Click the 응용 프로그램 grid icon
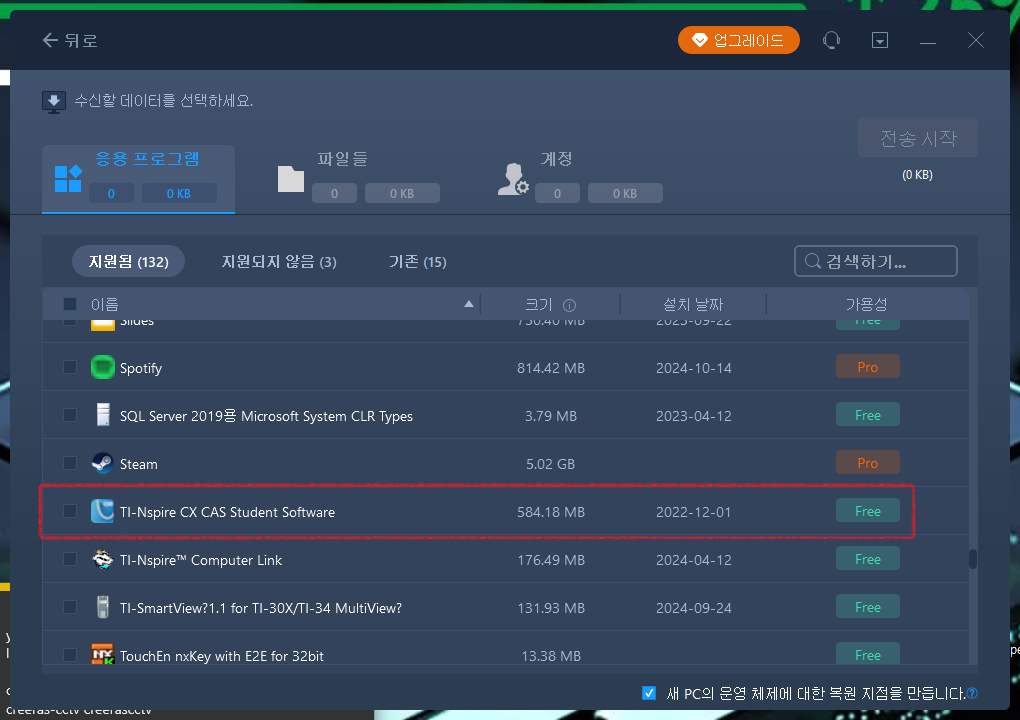Image resolution: width=1020 pixels, height=720 pixels. tap(68, 177)
